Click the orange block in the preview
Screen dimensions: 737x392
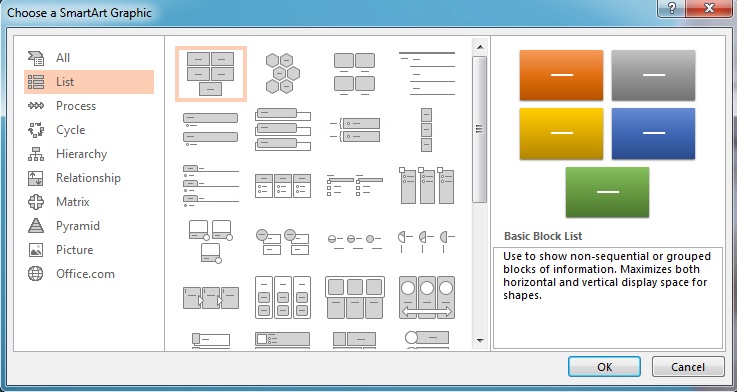[561, 75]
